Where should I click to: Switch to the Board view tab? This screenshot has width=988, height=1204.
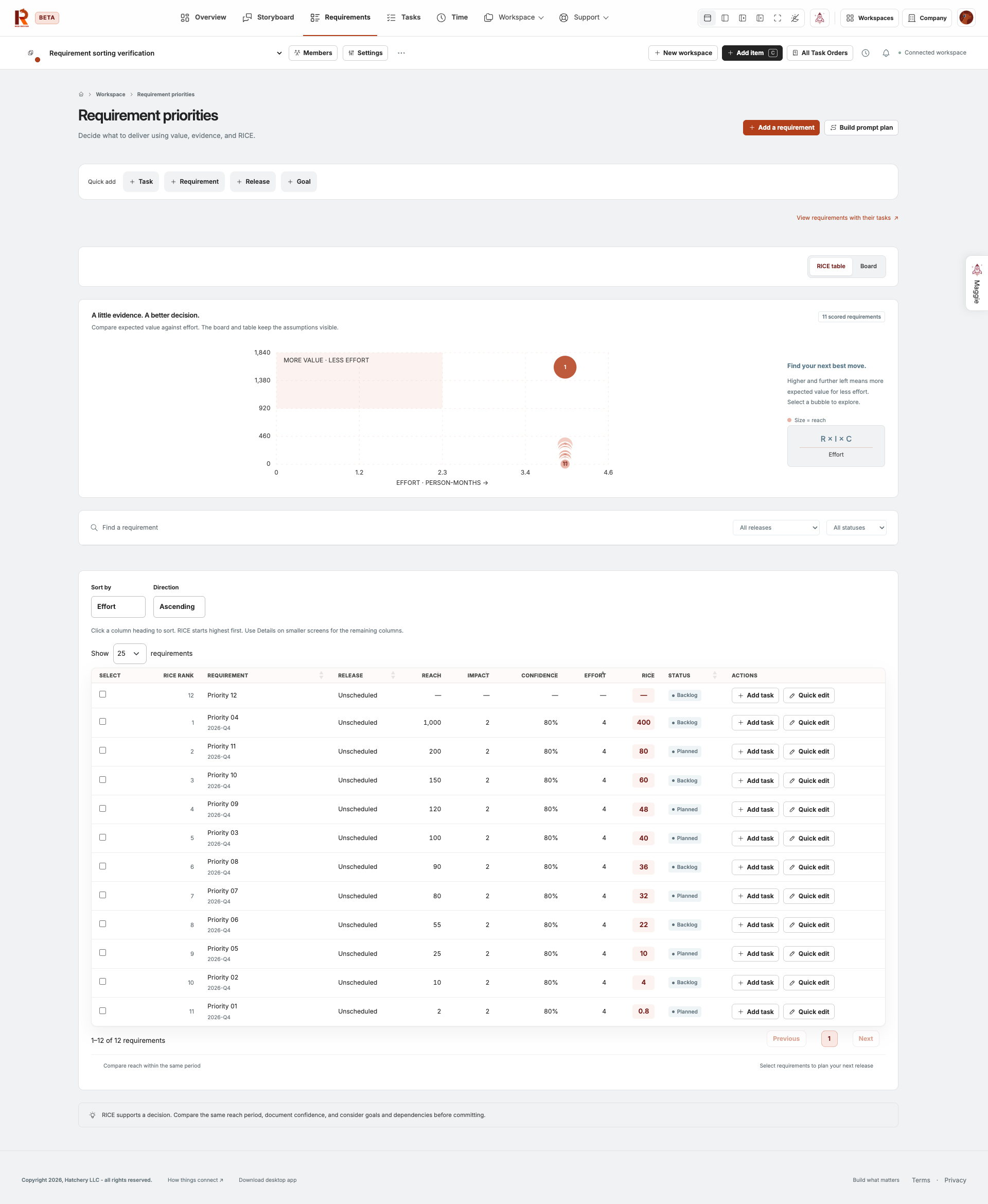click(868, 267)
